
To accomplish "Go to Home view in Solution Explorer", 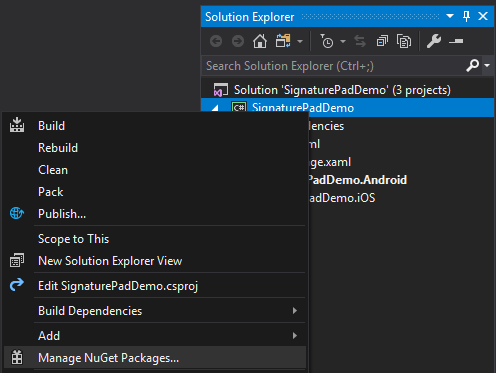I will pyautogui.click(x=260, y=41).
